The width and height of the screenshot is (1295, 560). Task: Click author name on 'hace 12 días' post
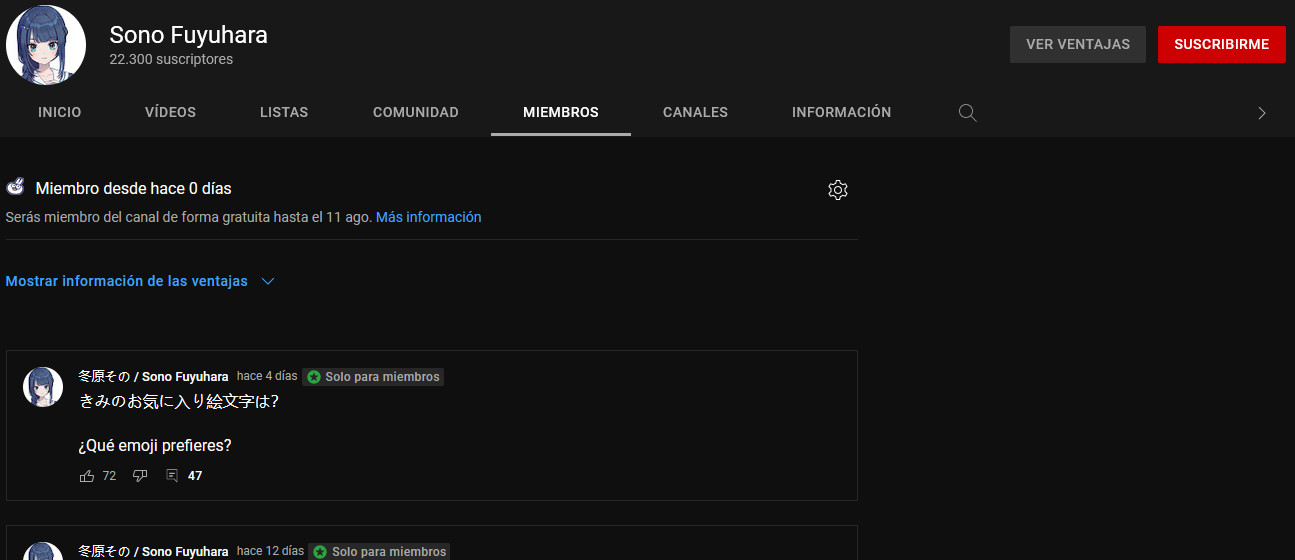tap(154, 552)
